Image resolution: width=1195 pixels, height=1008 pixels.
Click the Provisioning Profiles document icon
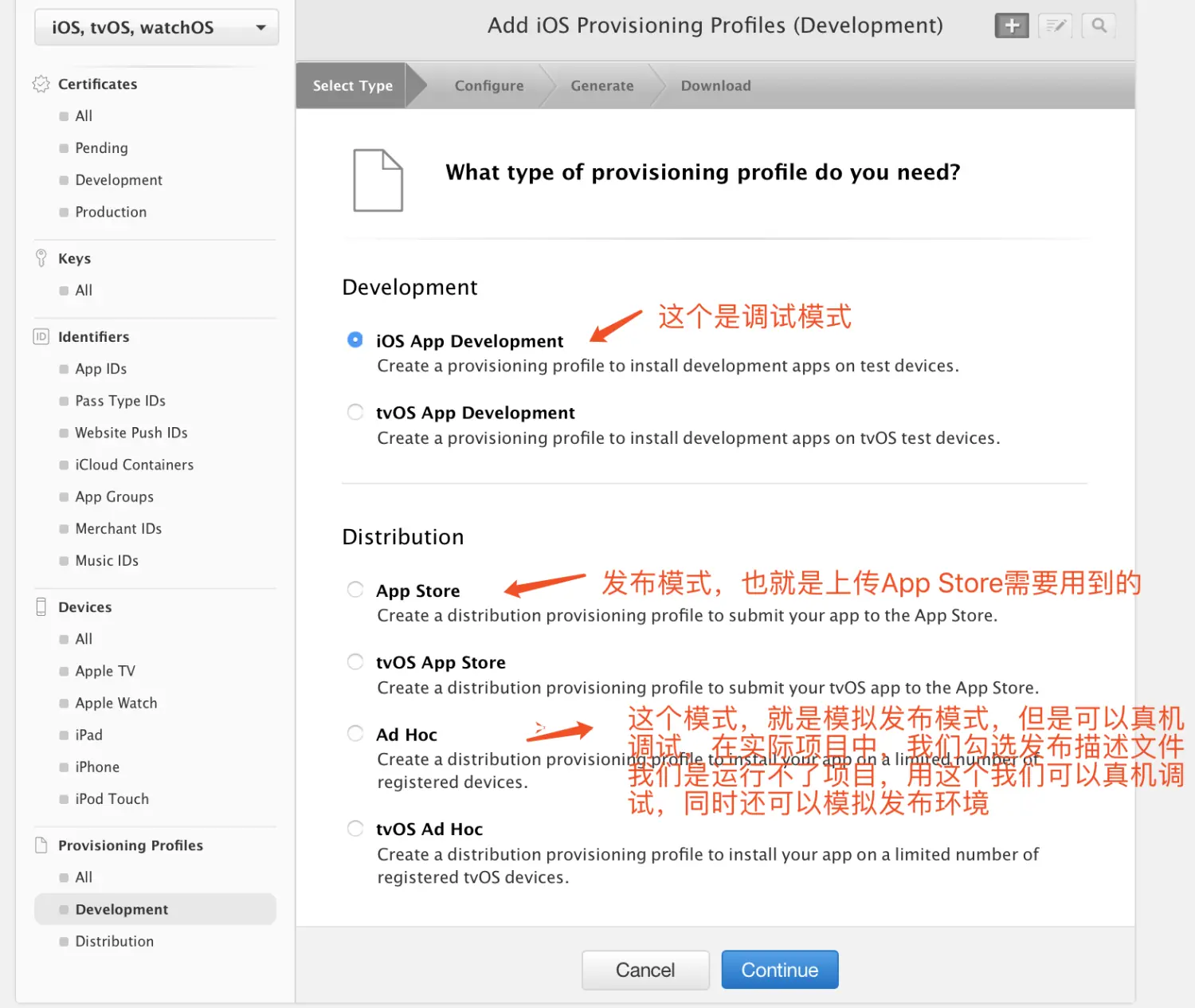pyautogui.click(x=41, y=845)
